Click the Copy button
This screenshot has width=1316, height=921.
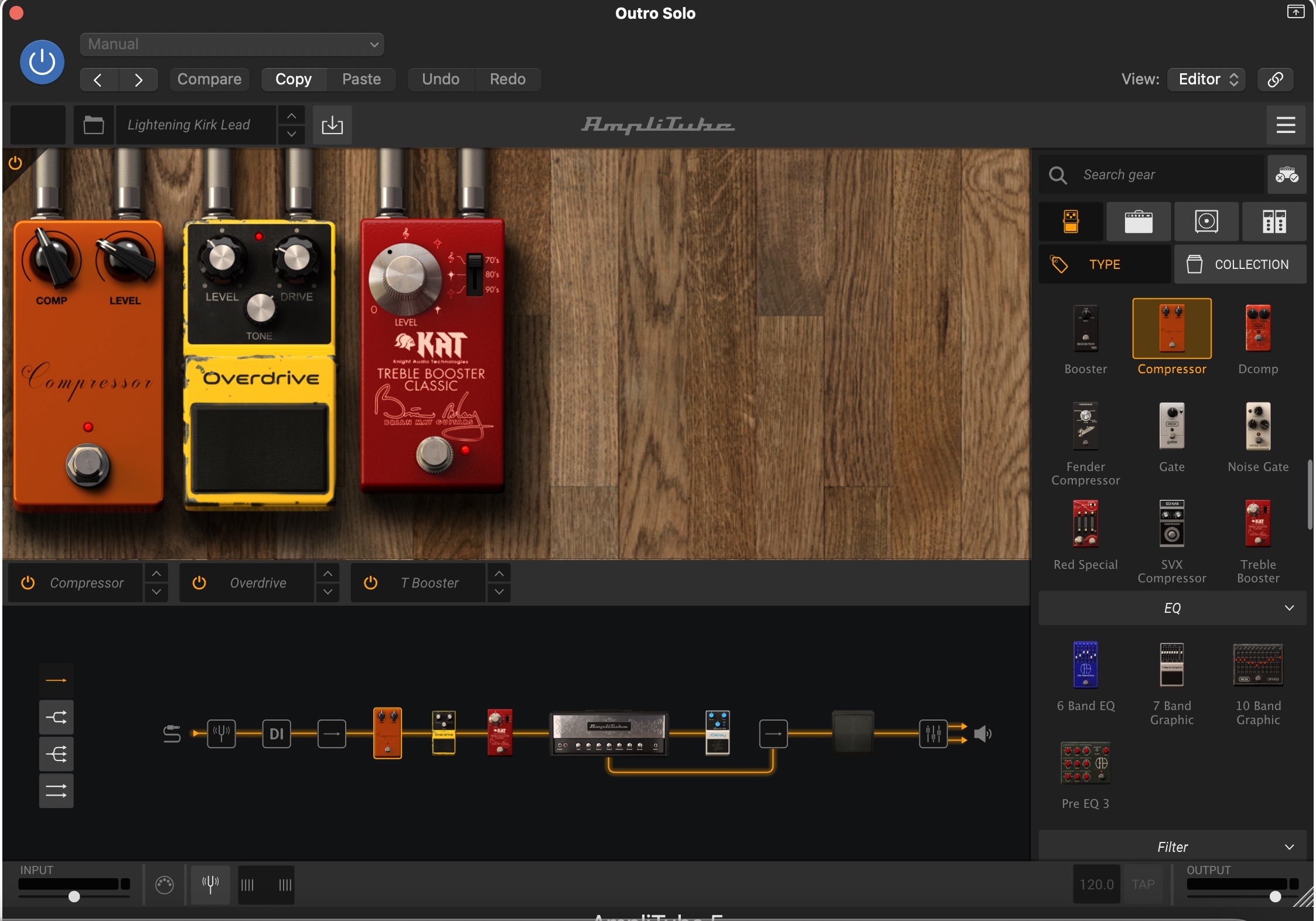294,79
